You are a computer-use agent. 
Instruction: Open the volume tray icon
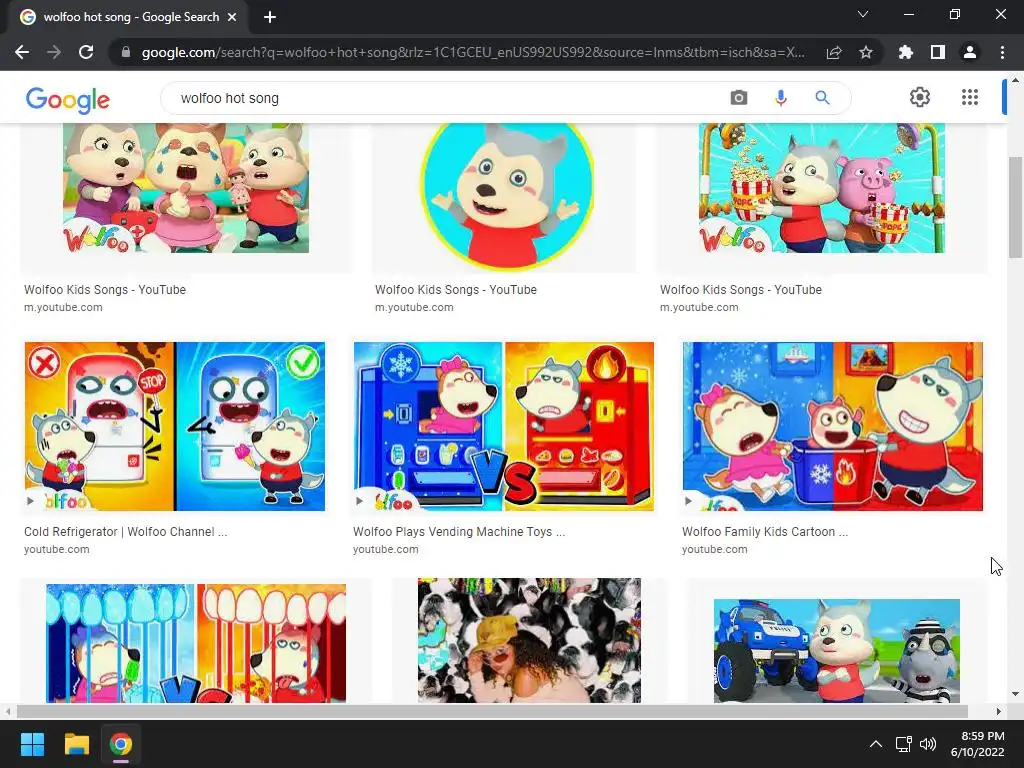tap(927, 744)
